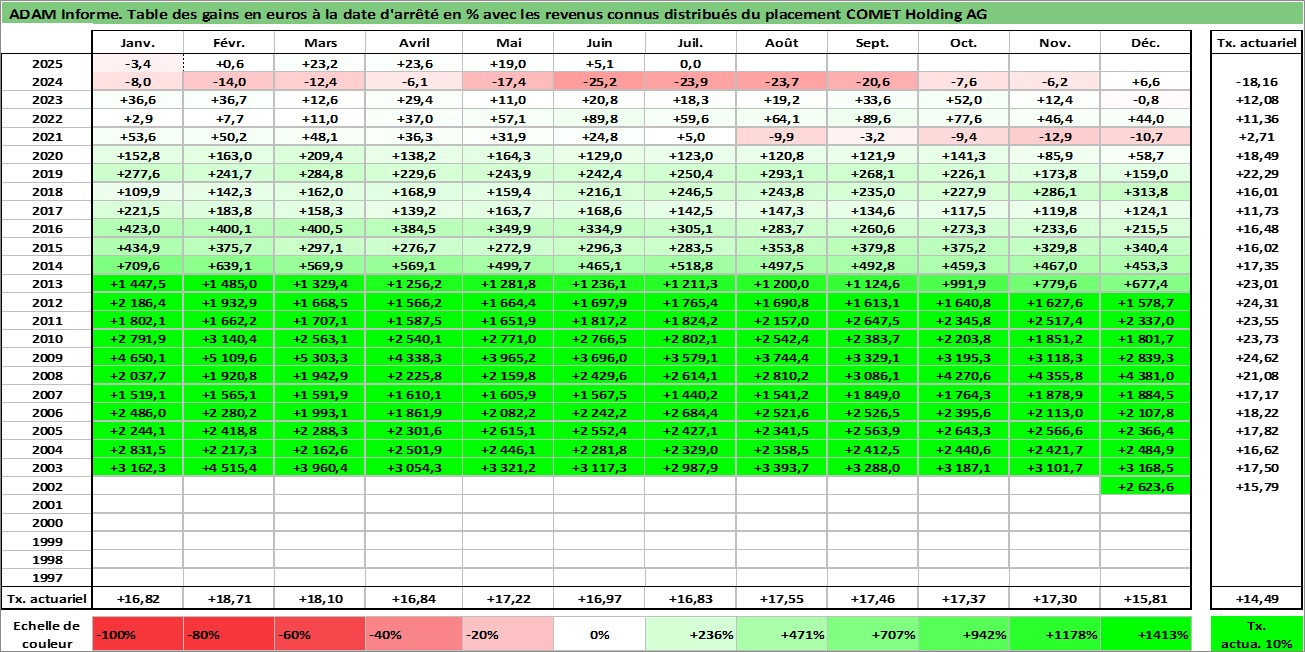Image resolution: width=1305 pixels, height=652 pixels.
Task: Click the 'Tx. actuariel' bottom row label
Action: point(46,599)
